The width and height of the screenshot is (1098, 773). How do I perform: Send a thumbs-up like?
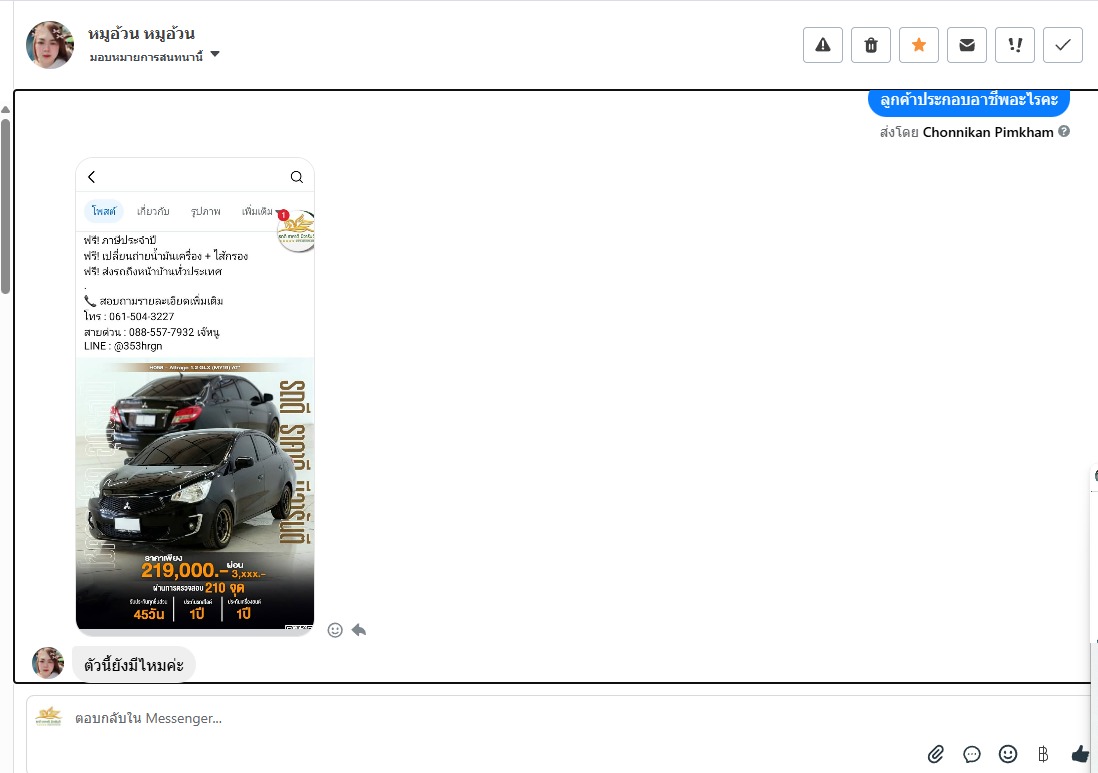coord(1080,754)
